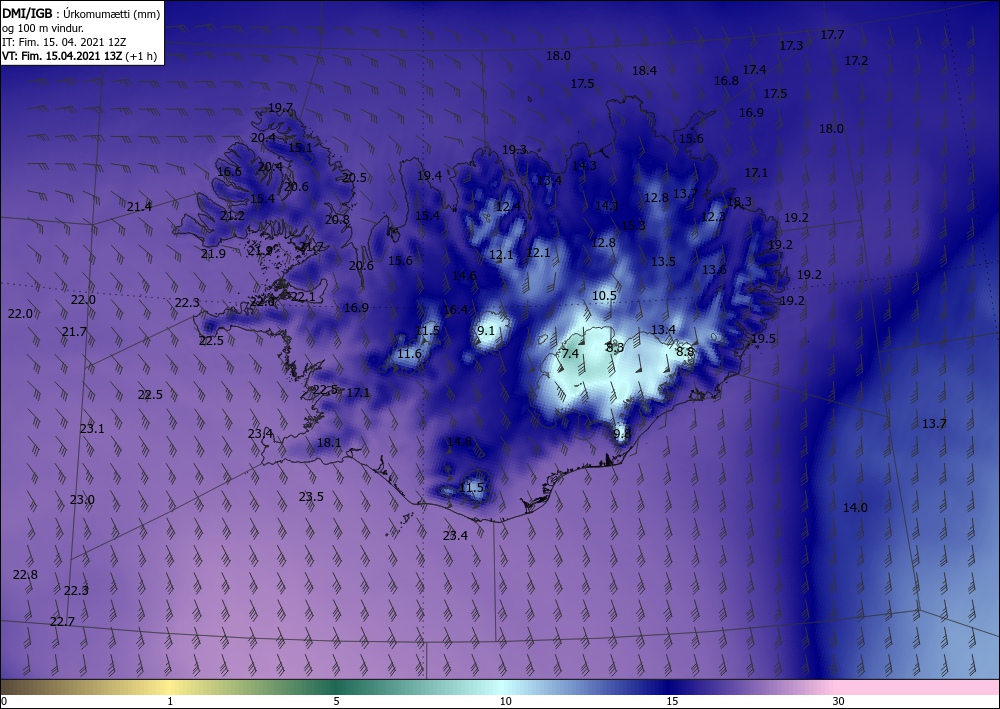Click the 22.7 value at the bottom left
This screenshot has height=709, width=1000.
[62, 622]
